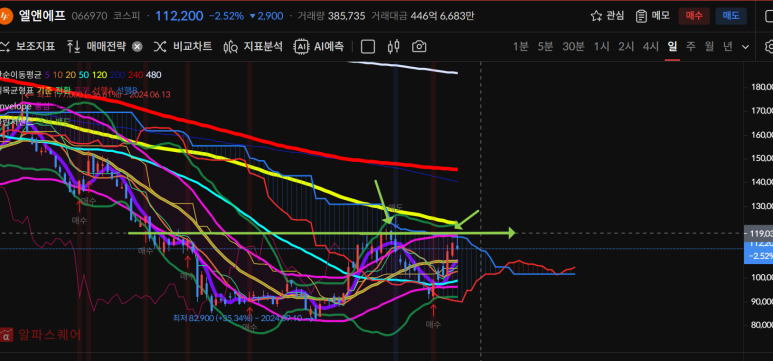The width and height of the screenshot is (773, 361).
Task: Switch to the 4시 timeframe
Action: pos(651,46)
